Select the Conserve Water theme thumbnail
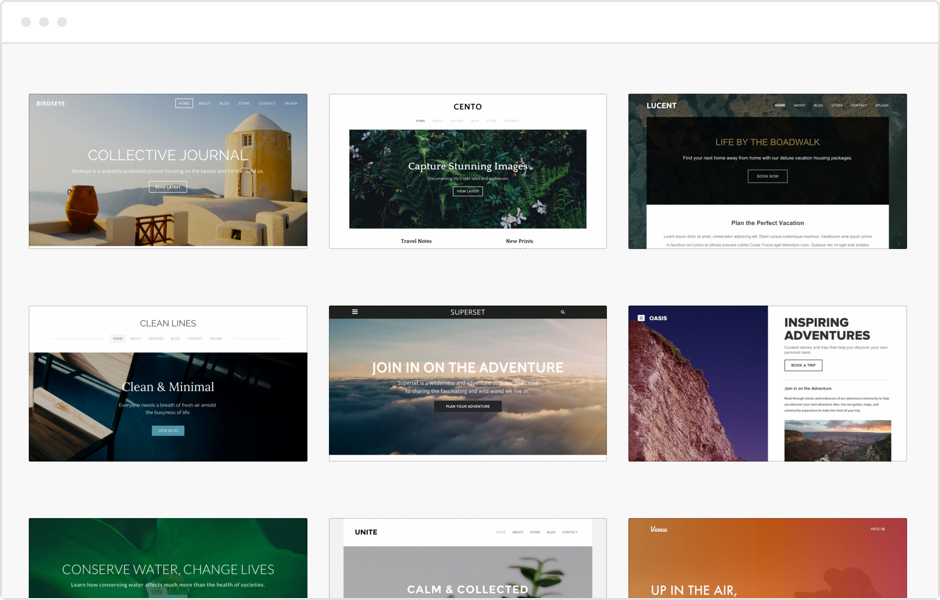940x600 pixels. (x=168, y=558)
